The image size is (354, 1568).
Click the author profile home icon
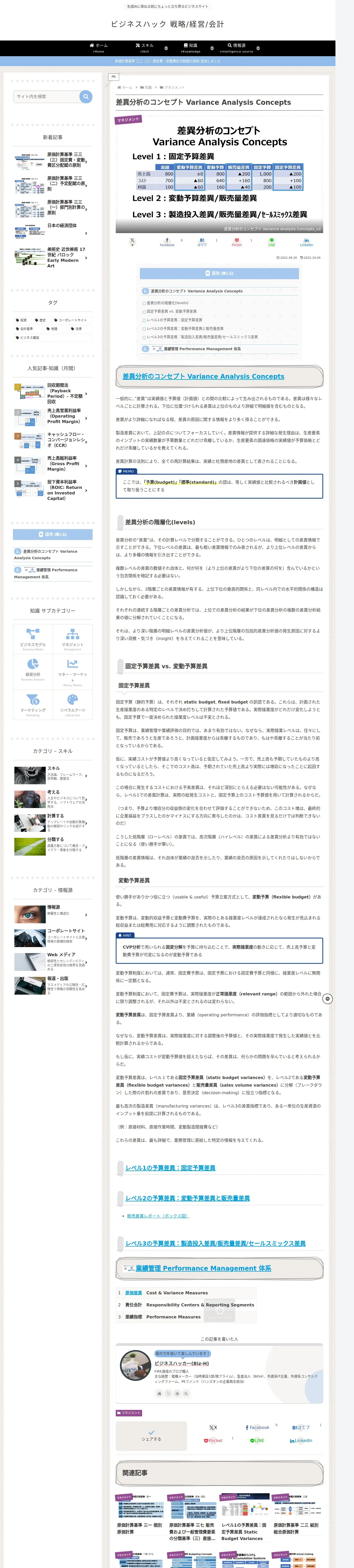coord(159,1393)
